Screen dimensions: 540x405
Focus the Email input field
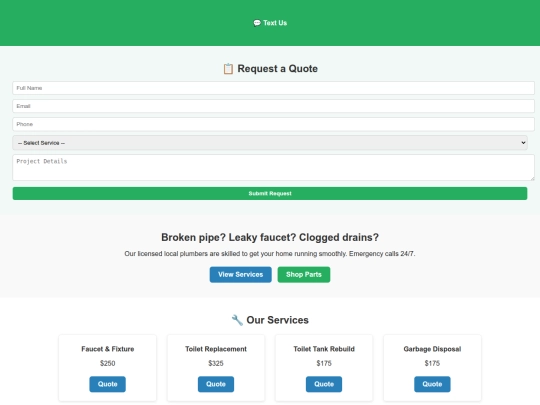[273, 106]
